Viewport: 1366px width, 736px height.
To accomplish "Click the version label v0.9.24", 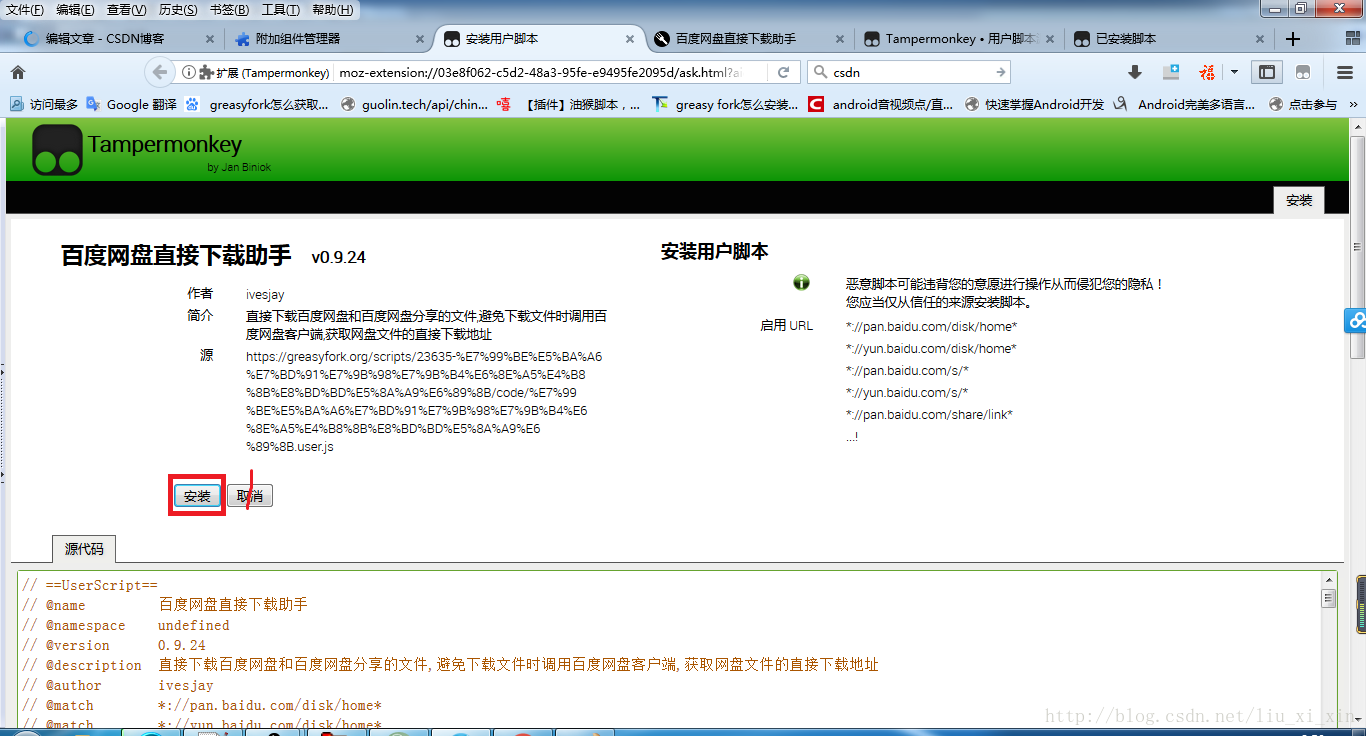I will point(338,257).
